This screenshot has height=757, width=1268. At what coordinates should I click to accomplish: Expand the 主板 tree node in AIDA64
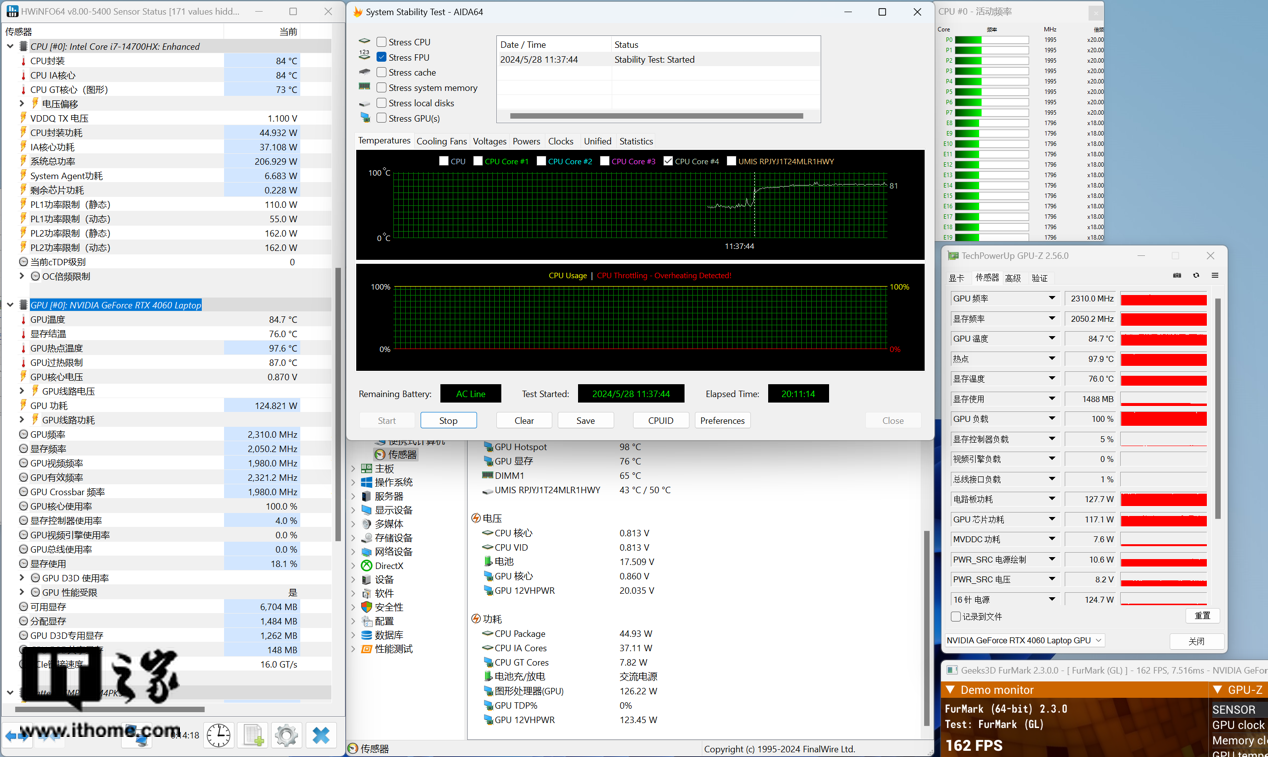[354, 469]
